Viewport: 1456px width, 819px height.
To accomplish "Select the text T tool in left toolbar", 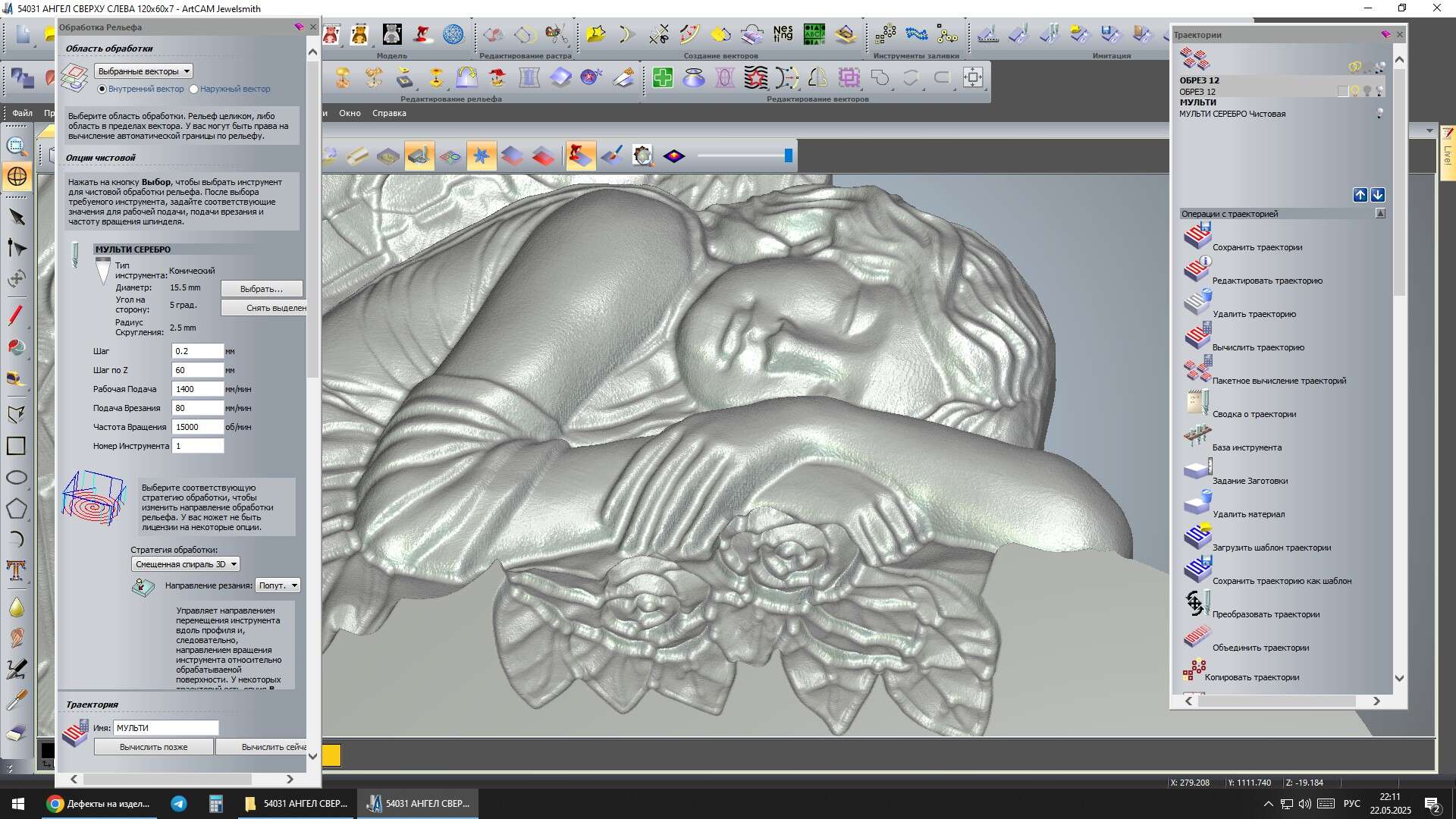I will click(17, 570).
